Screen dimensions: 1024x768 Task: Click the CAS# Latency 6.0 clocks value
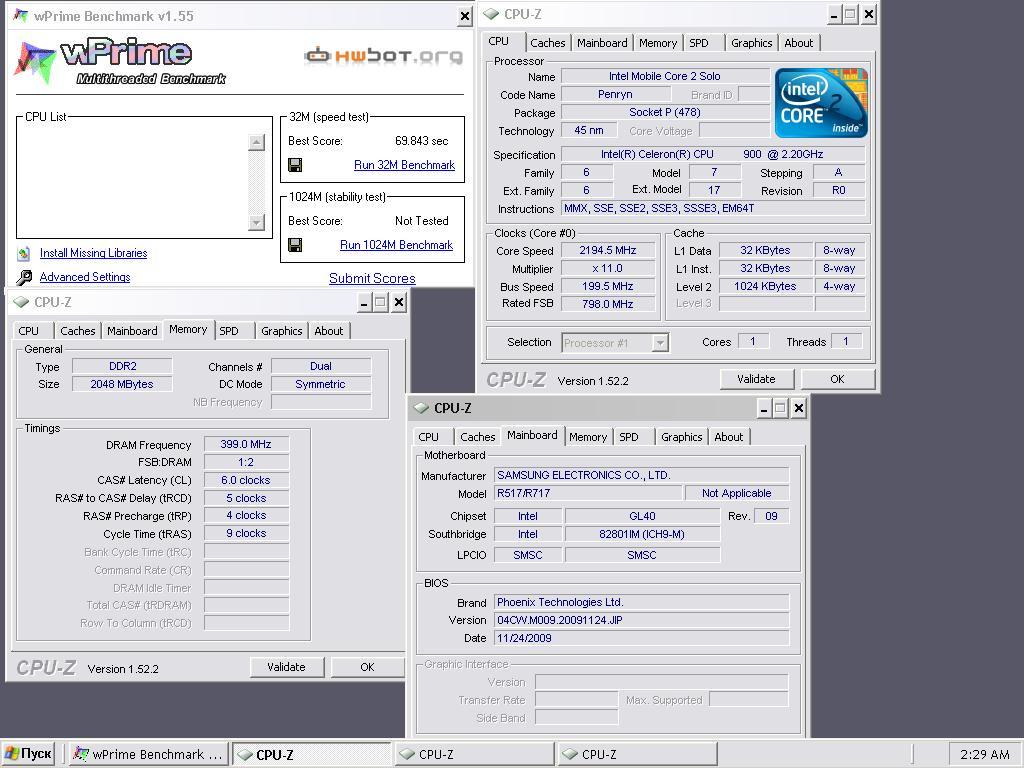tap(246, 480)
